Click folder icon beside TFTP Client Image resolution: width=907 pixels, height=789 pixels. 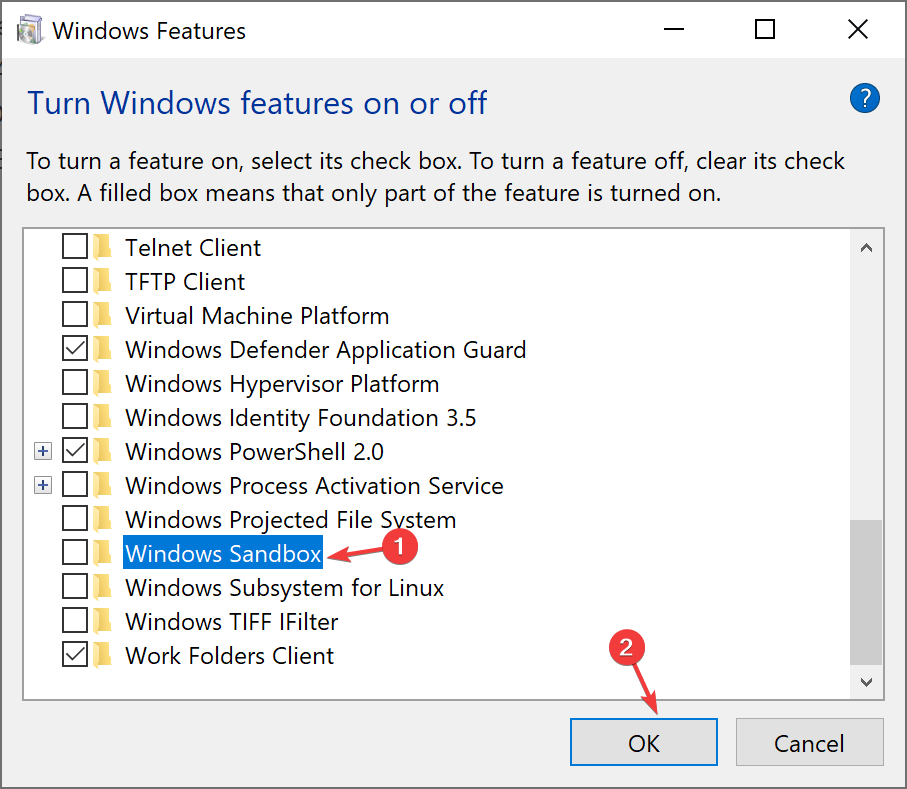tap(102, 281)
